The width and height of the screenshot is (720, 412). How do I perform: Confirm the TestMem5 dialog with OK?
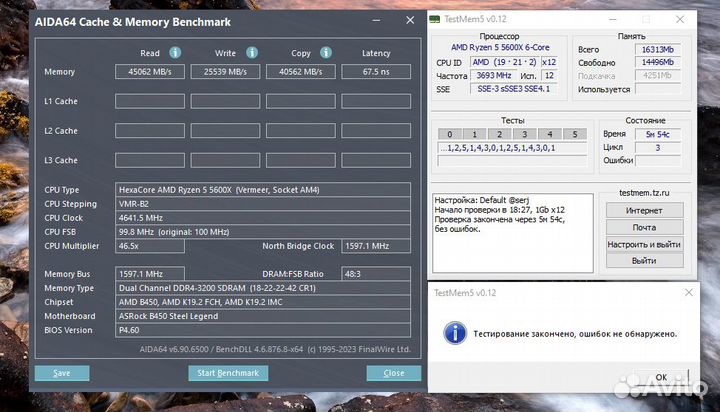click(661, 377)
